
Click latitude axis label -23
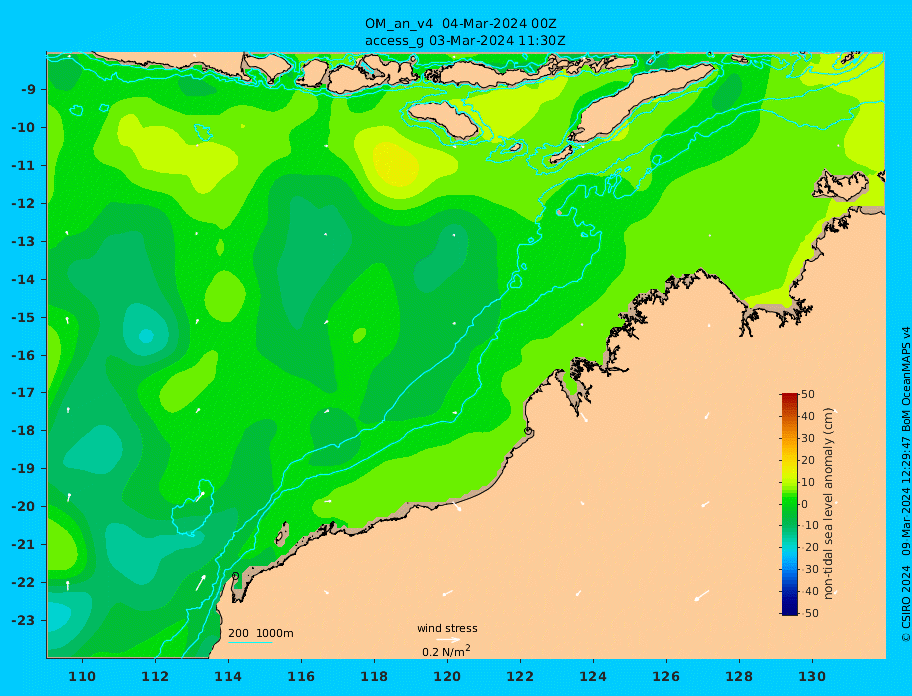23,620
